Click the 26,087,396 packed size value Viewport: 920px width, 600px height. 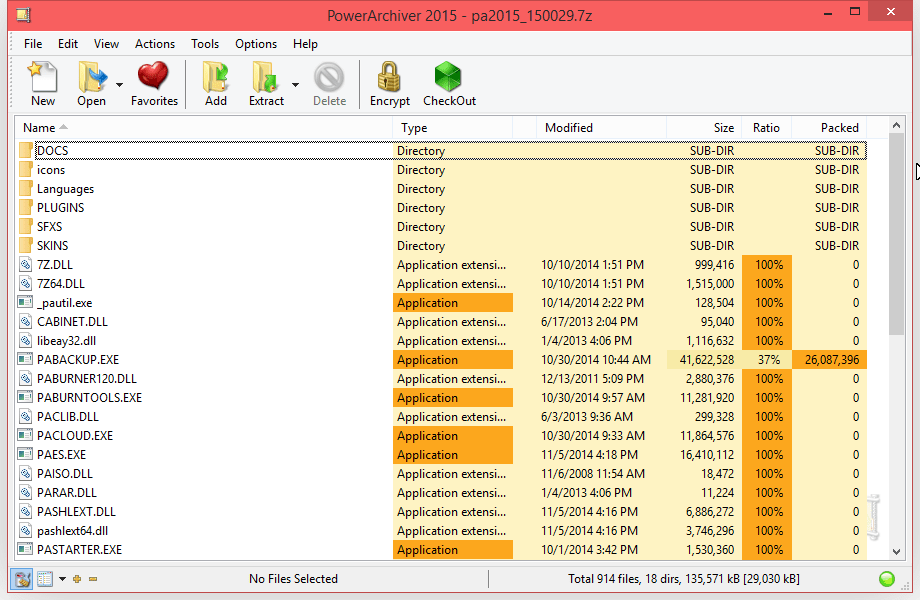[831, 360]
